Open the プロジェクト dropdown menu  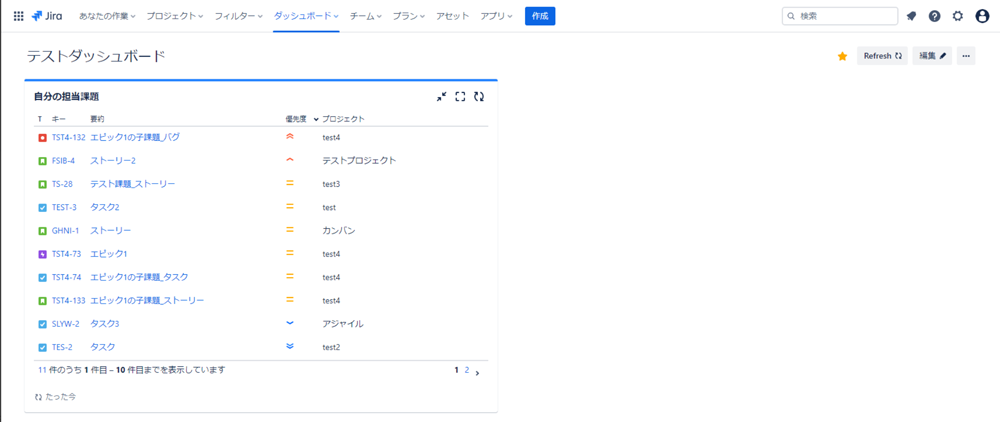point(175,16)
